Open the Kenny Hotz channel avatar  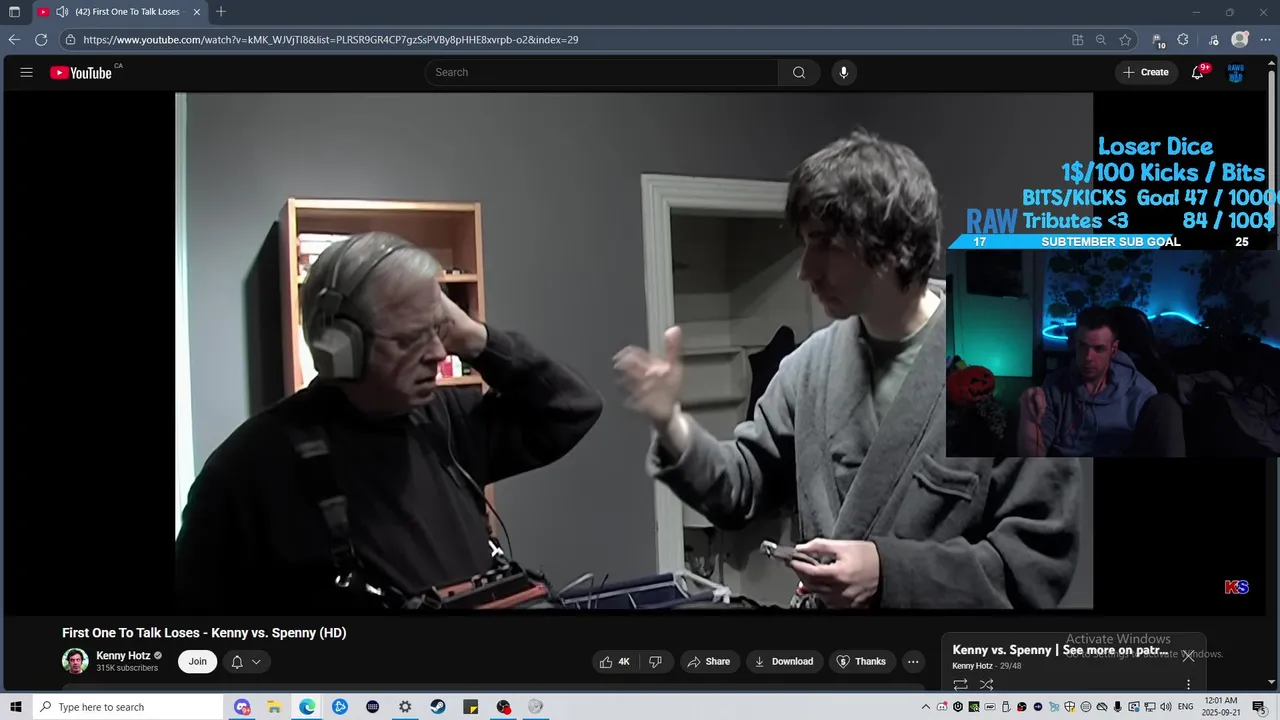point(75,661)
